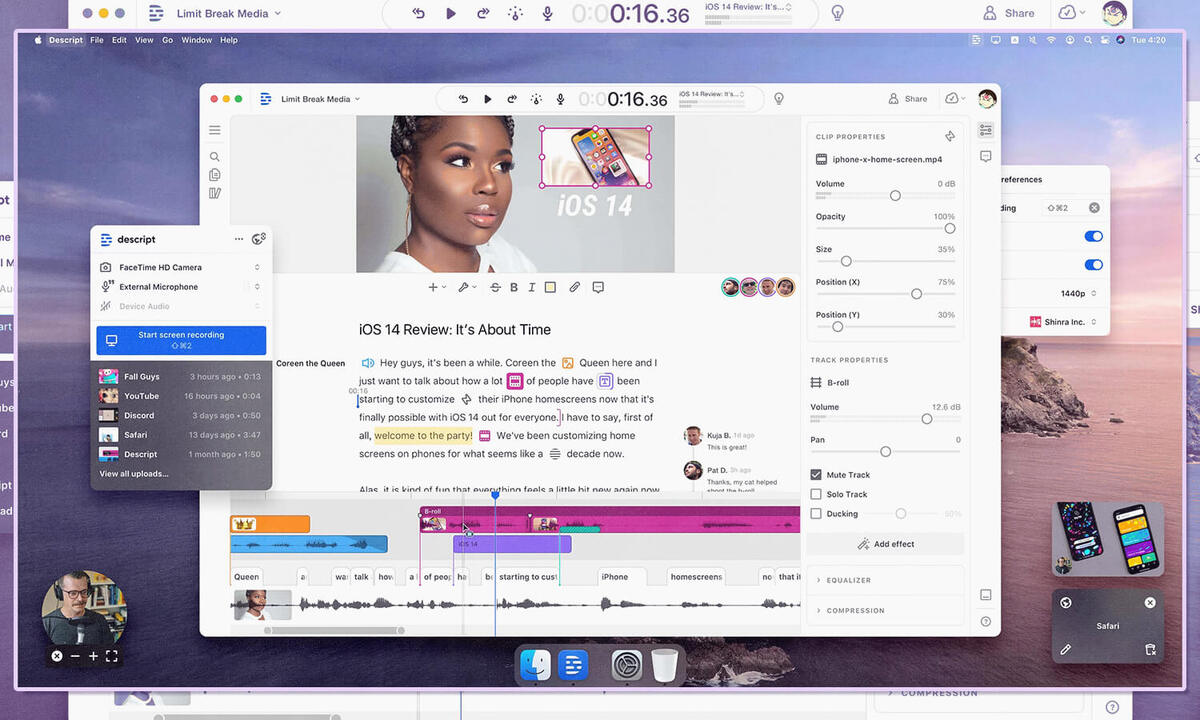Open the Shinra Inc. dropdown
This screenshot has width=1200, height=720.
coord(1064,322)
